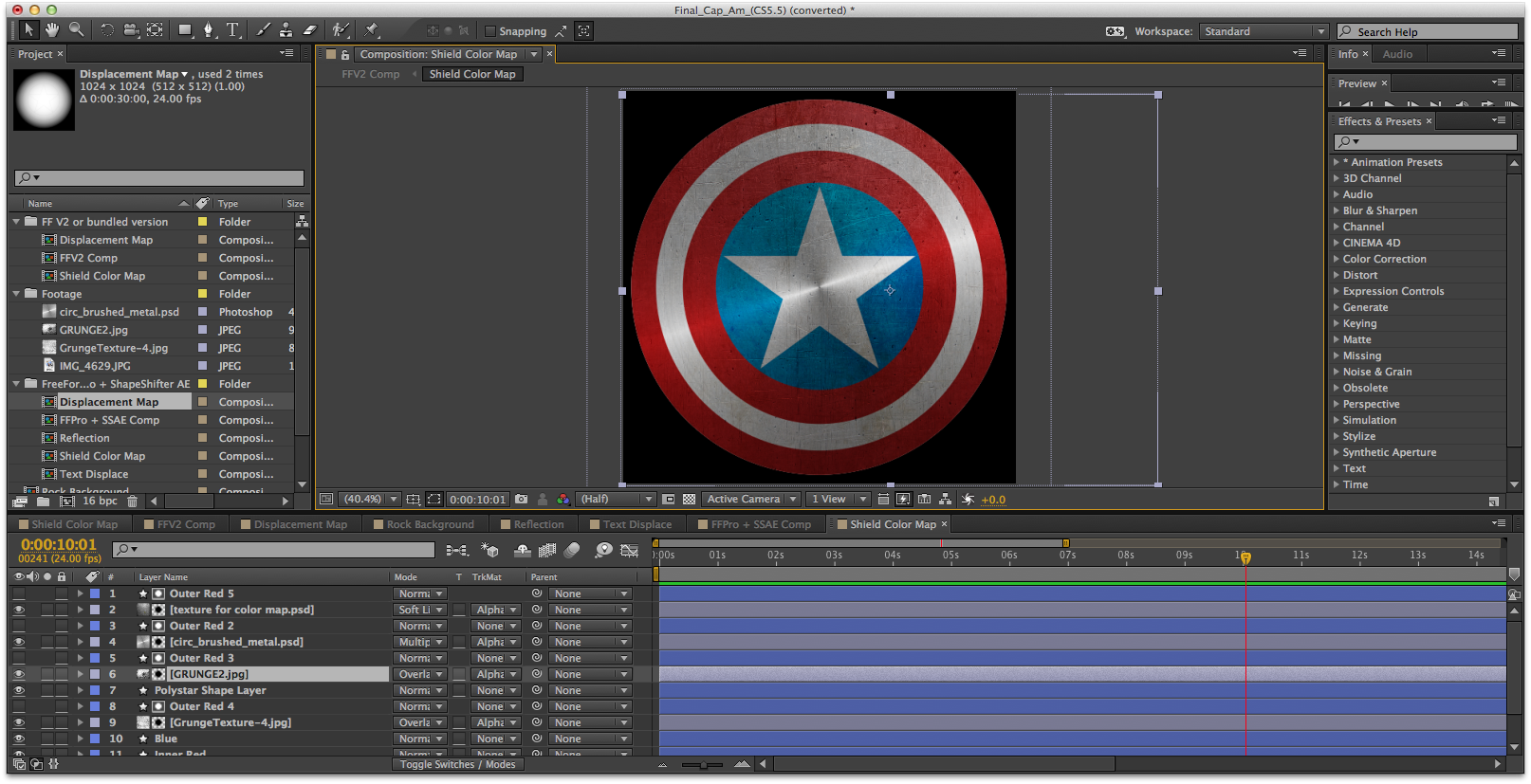The image size is (1531, 784).
Task: Click Brainstorm lightbulb icon in timeline
Action: [x=603, y=550]
